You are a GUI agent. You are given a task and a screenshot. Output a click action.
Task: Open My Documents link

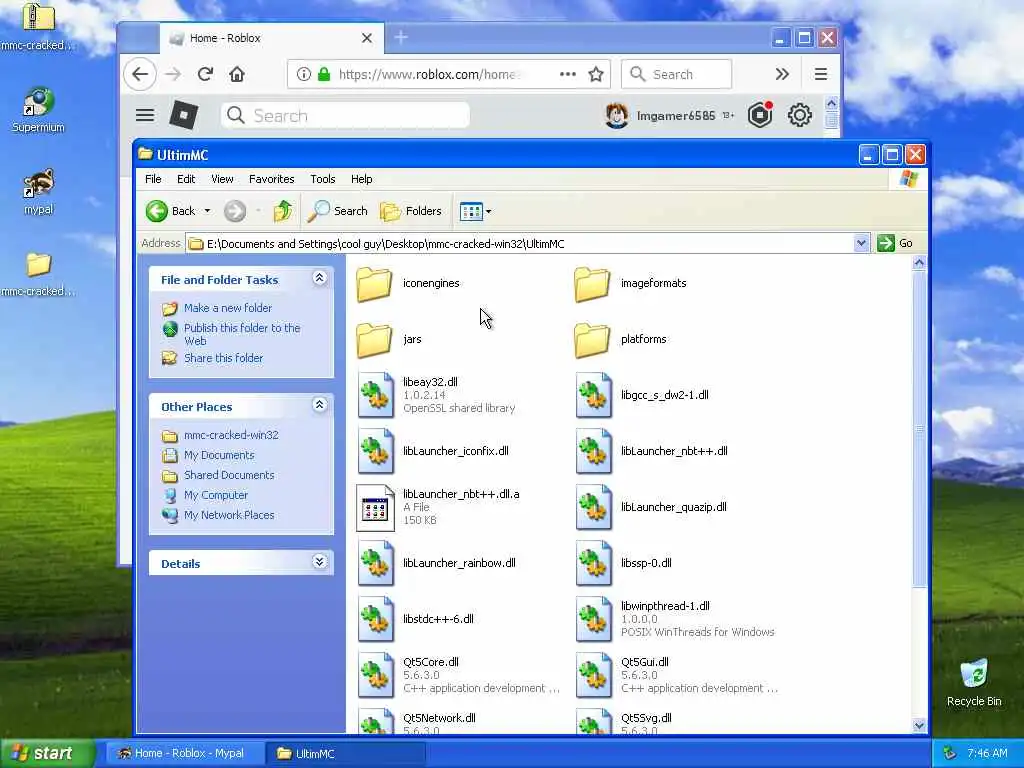(x=219, y=455)
